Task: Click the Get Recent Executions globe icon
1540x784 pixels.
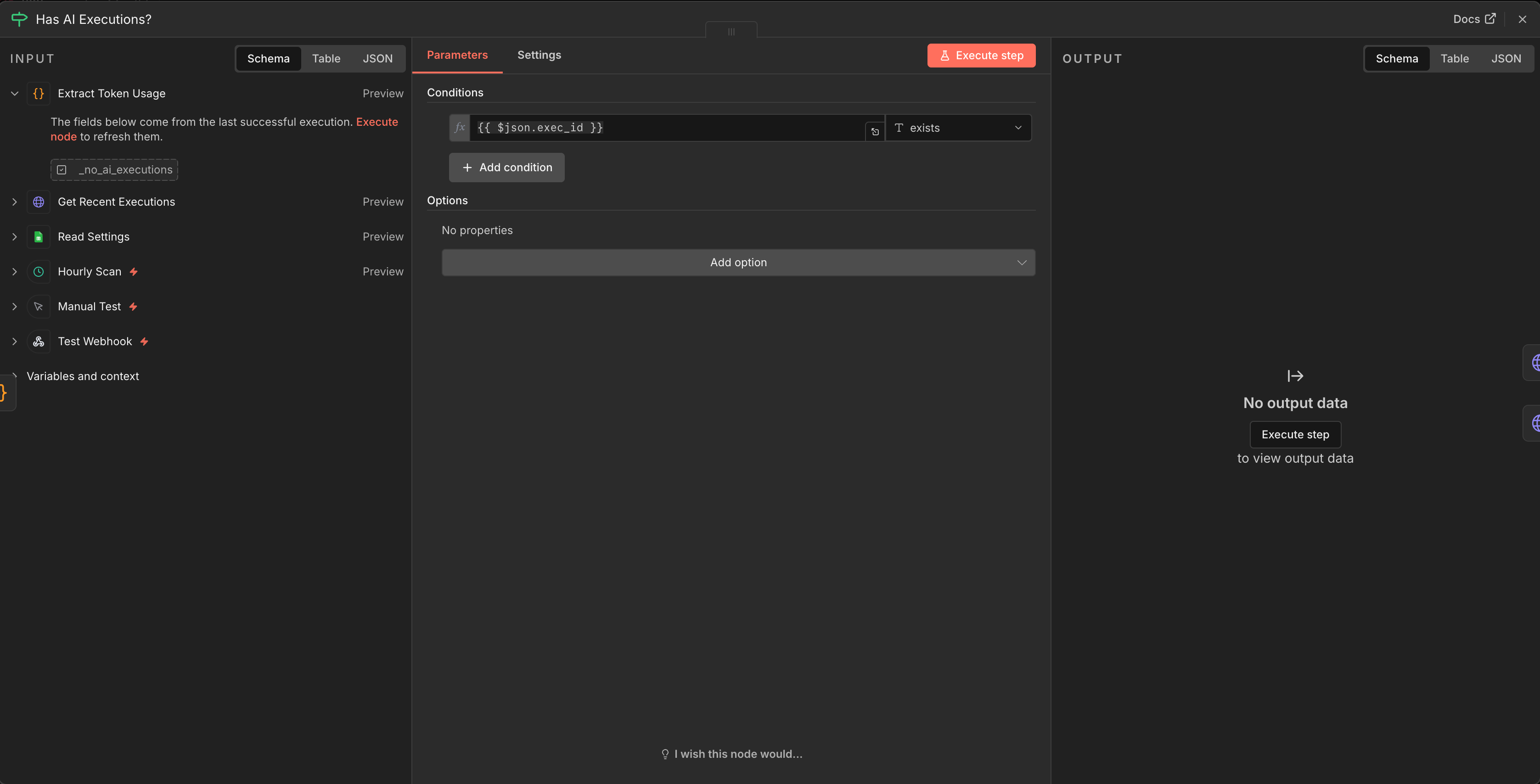Action: click(x=38, y=202)
